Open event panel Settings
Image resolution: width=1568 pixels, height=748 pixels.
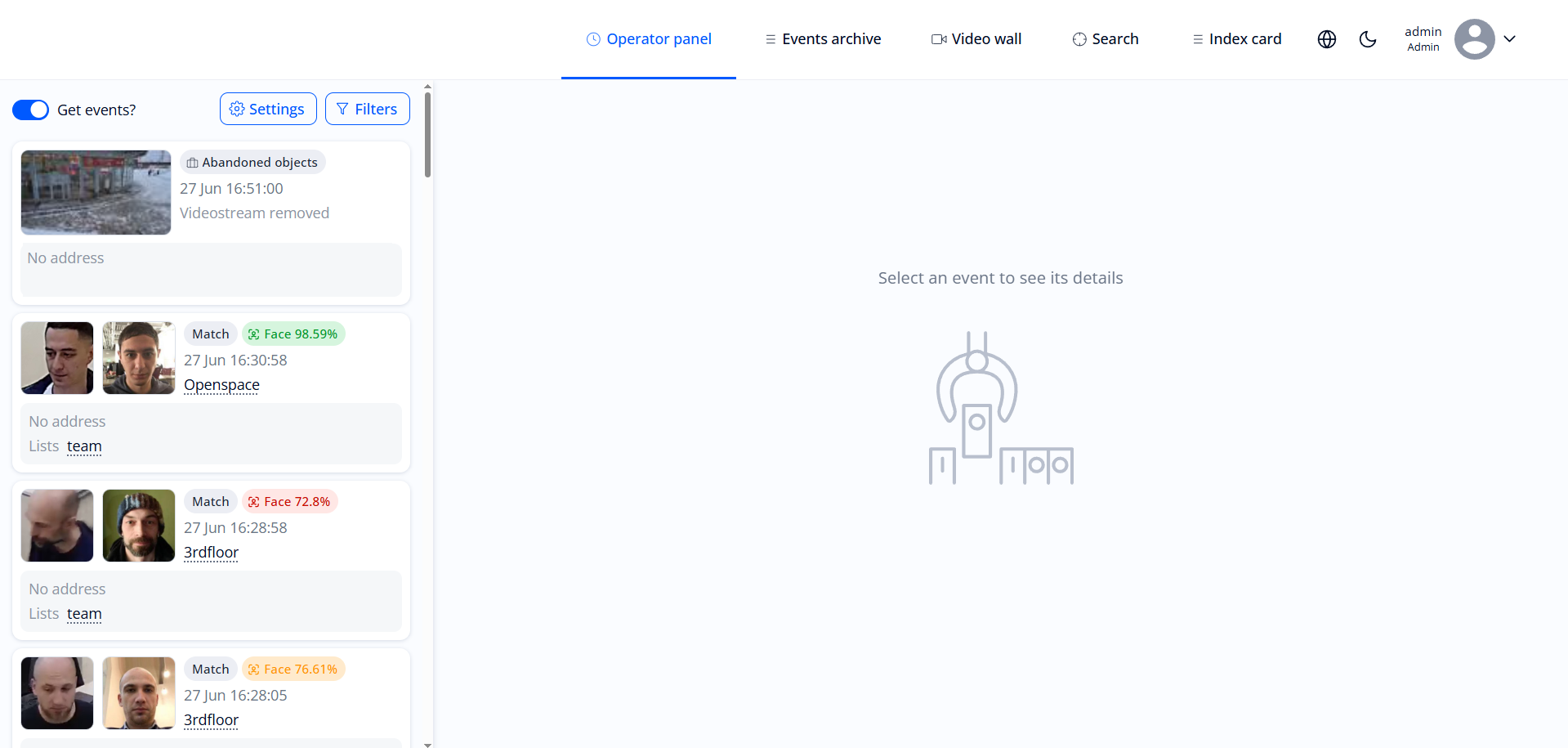pos(268,109)
